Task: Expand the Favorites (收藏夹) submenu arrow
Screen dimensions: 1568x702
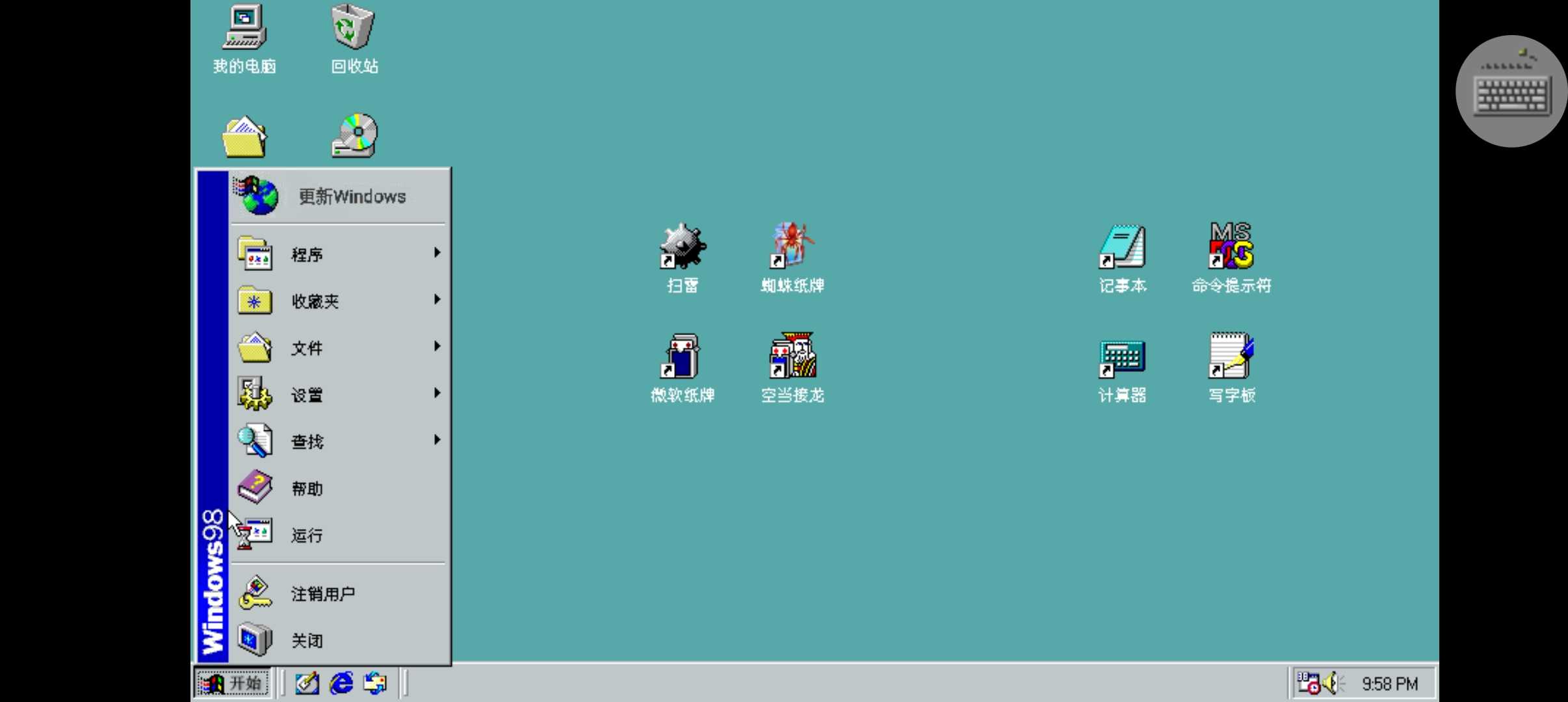Action: (x=437, y=300)
